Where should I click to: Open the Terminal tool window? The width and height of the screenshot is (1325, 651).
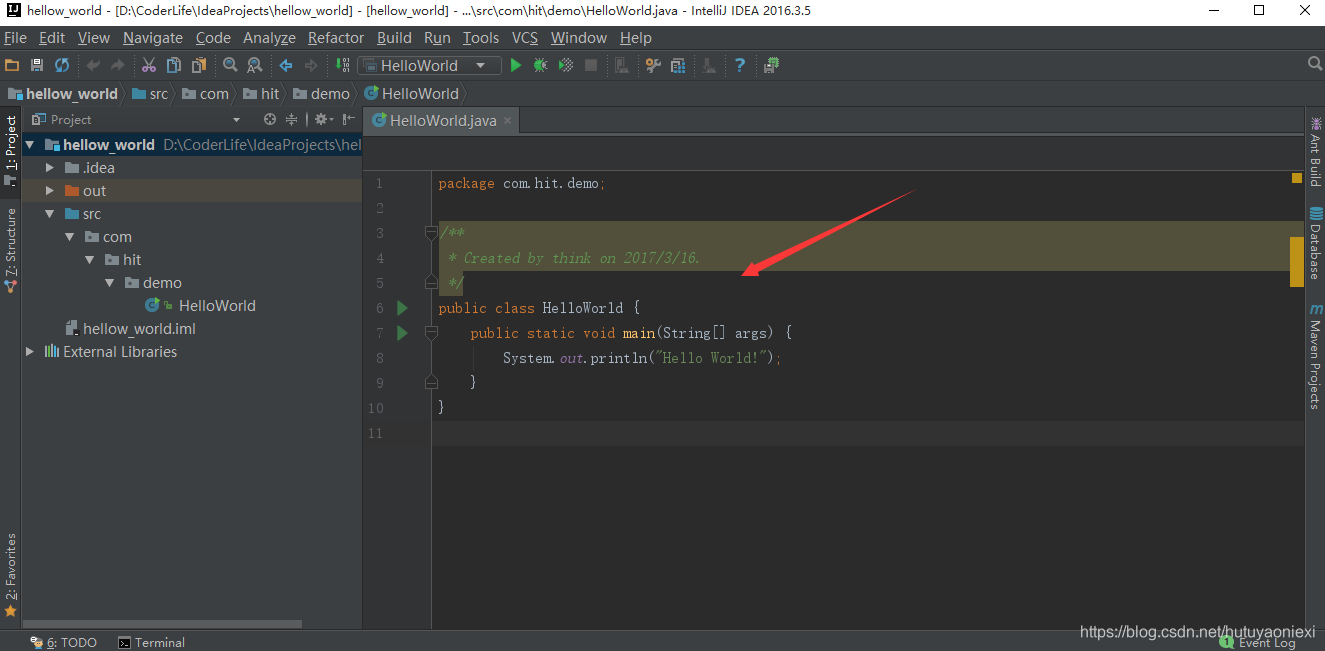[x=152, y=642]
